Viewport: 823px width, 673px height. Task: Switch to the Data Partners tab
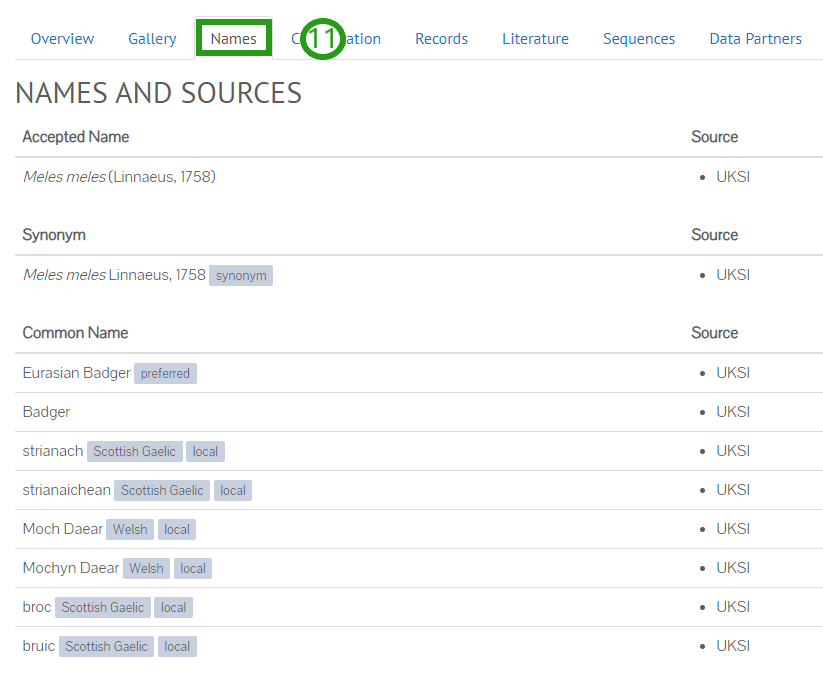pyautogui.click(x=755, y=38)
